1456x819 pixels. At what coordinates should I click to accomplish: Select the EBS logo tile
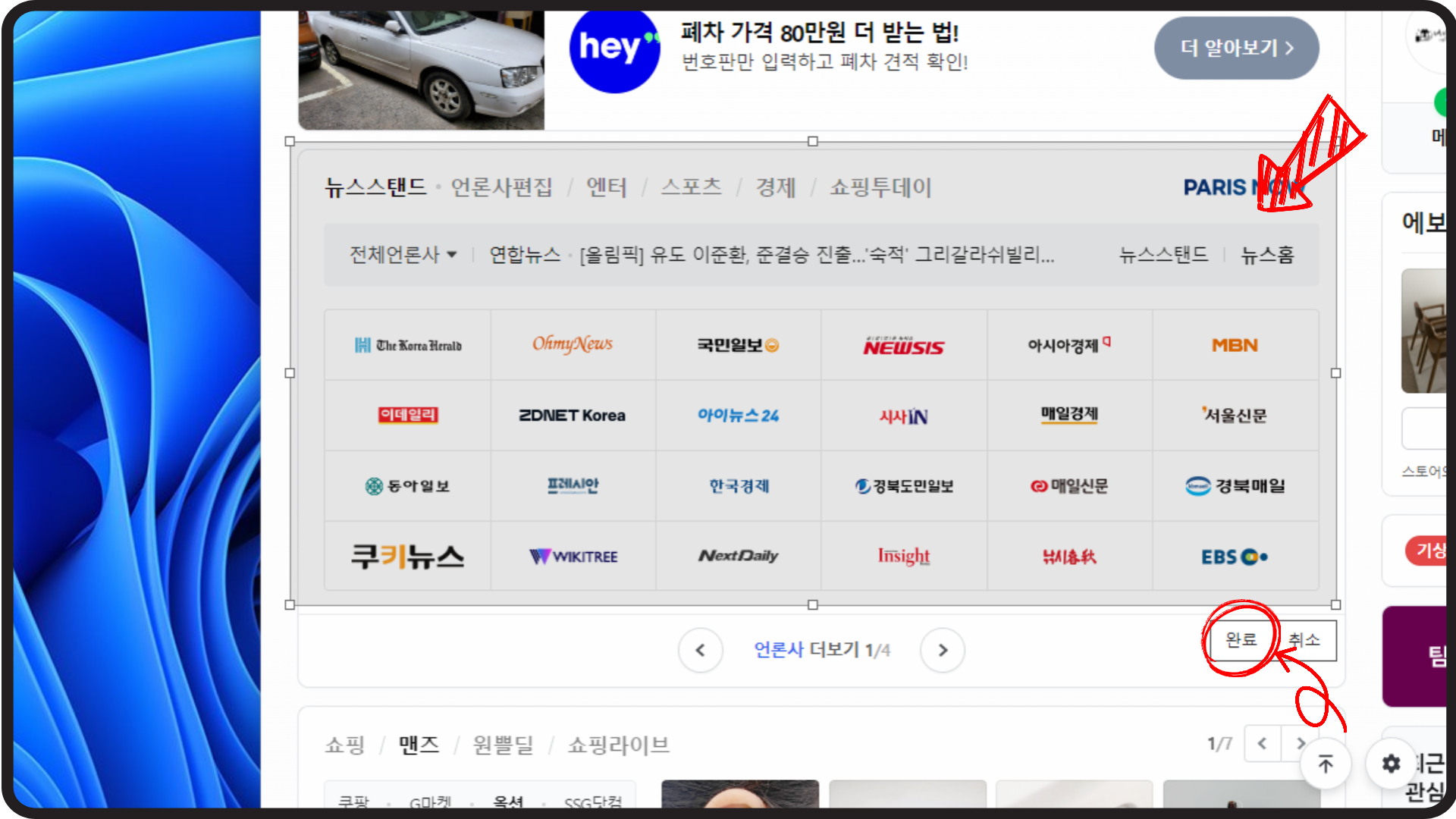[x=1235, y=557]
